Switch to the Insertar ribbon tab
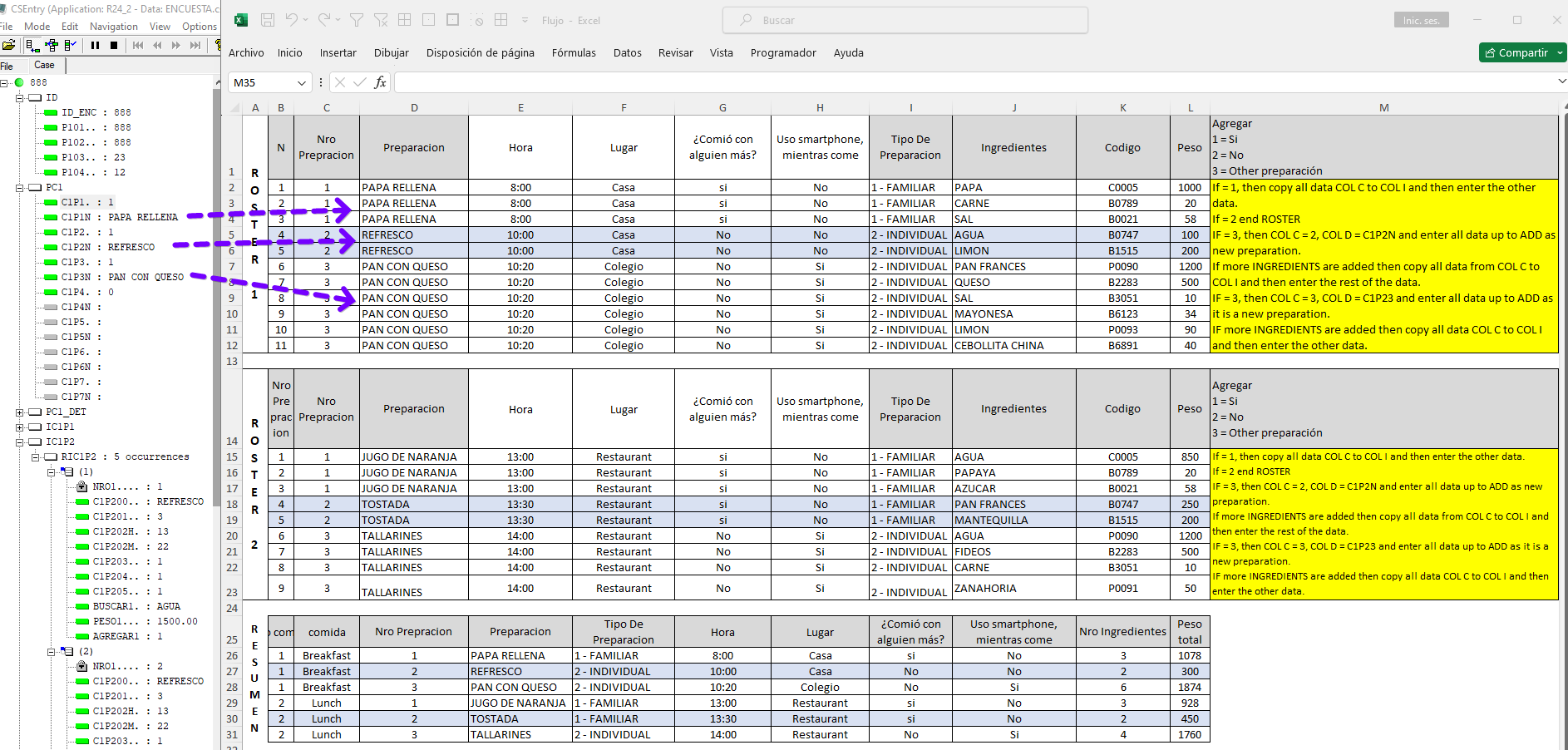 click(x=338, y=52)
